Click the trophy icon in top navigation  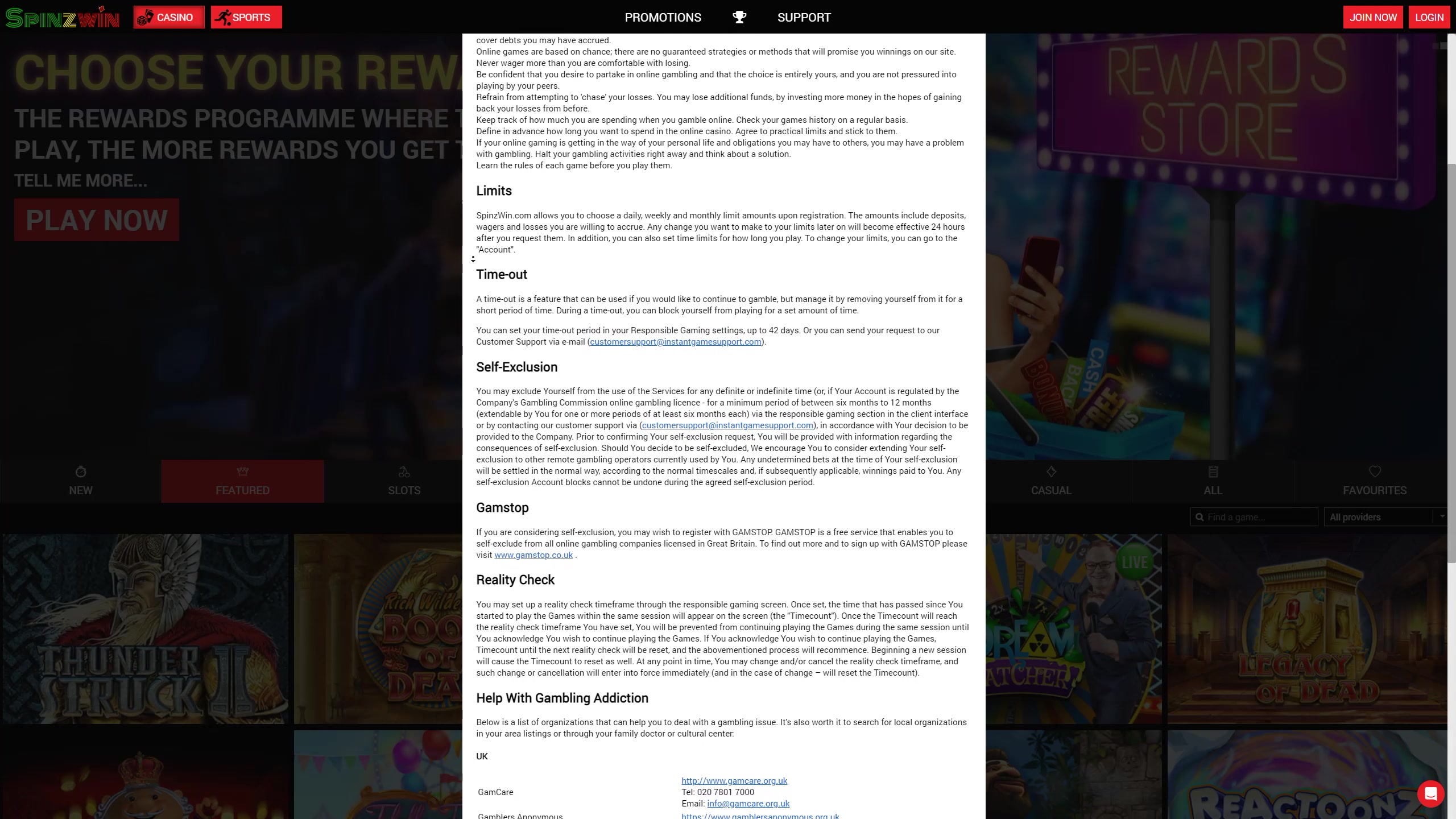[739, 17]
